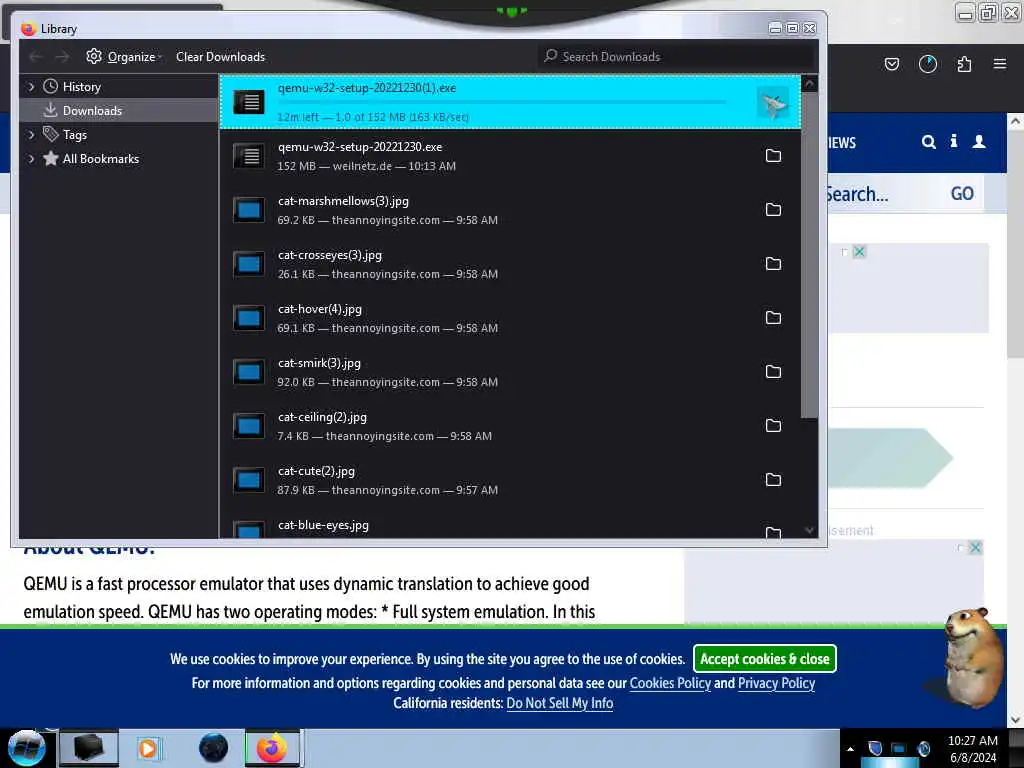Show cat-blue-eyes.jpg in folder
Viewport: 1024px width, 768px height.
click(x=773, y=532)
